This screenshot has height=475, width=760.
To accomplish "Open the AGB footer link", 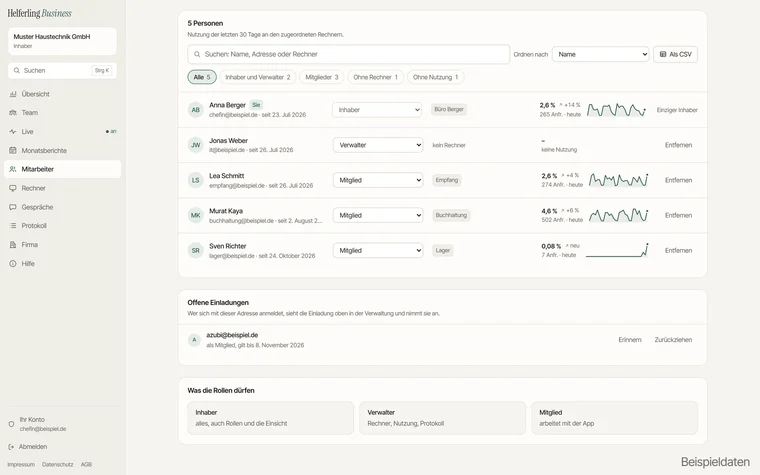I will tap(86, 464).
